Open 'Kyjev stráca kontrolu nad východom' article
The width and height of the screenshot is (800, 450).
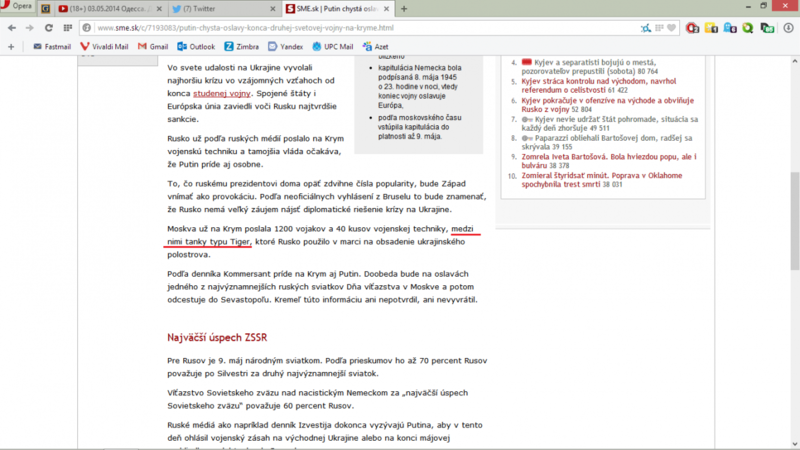point(598,85)
